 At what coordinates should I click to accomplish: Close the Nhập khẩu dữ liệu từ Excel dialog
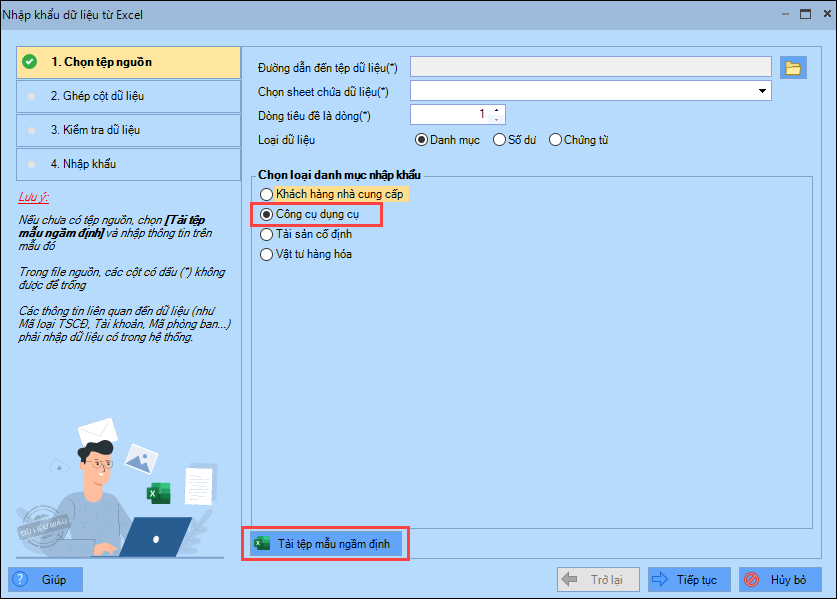pos(827,14)
